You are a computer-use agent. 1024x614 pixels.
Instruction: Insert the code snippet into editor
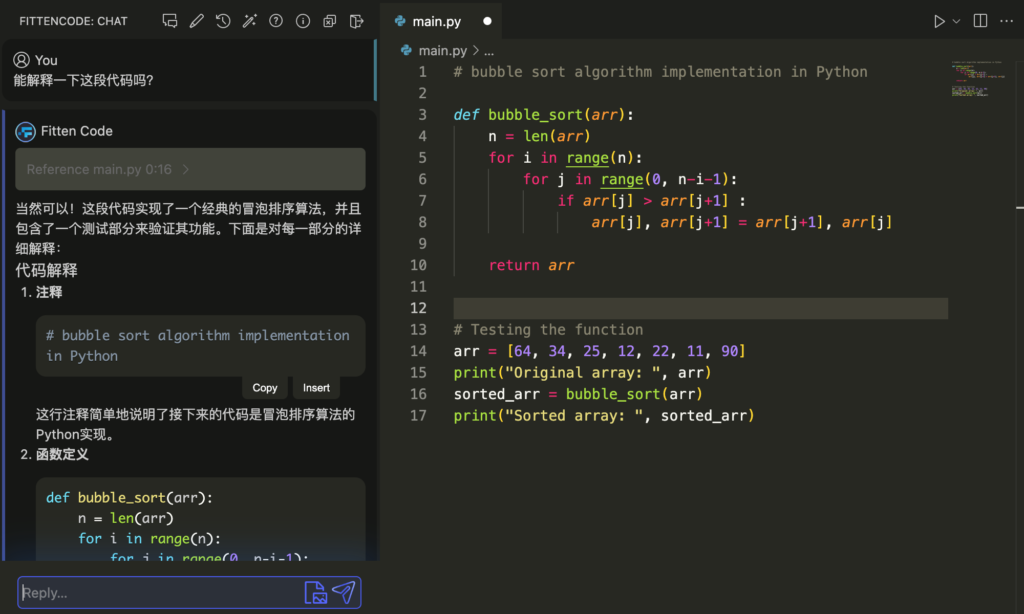pos(316,388)
